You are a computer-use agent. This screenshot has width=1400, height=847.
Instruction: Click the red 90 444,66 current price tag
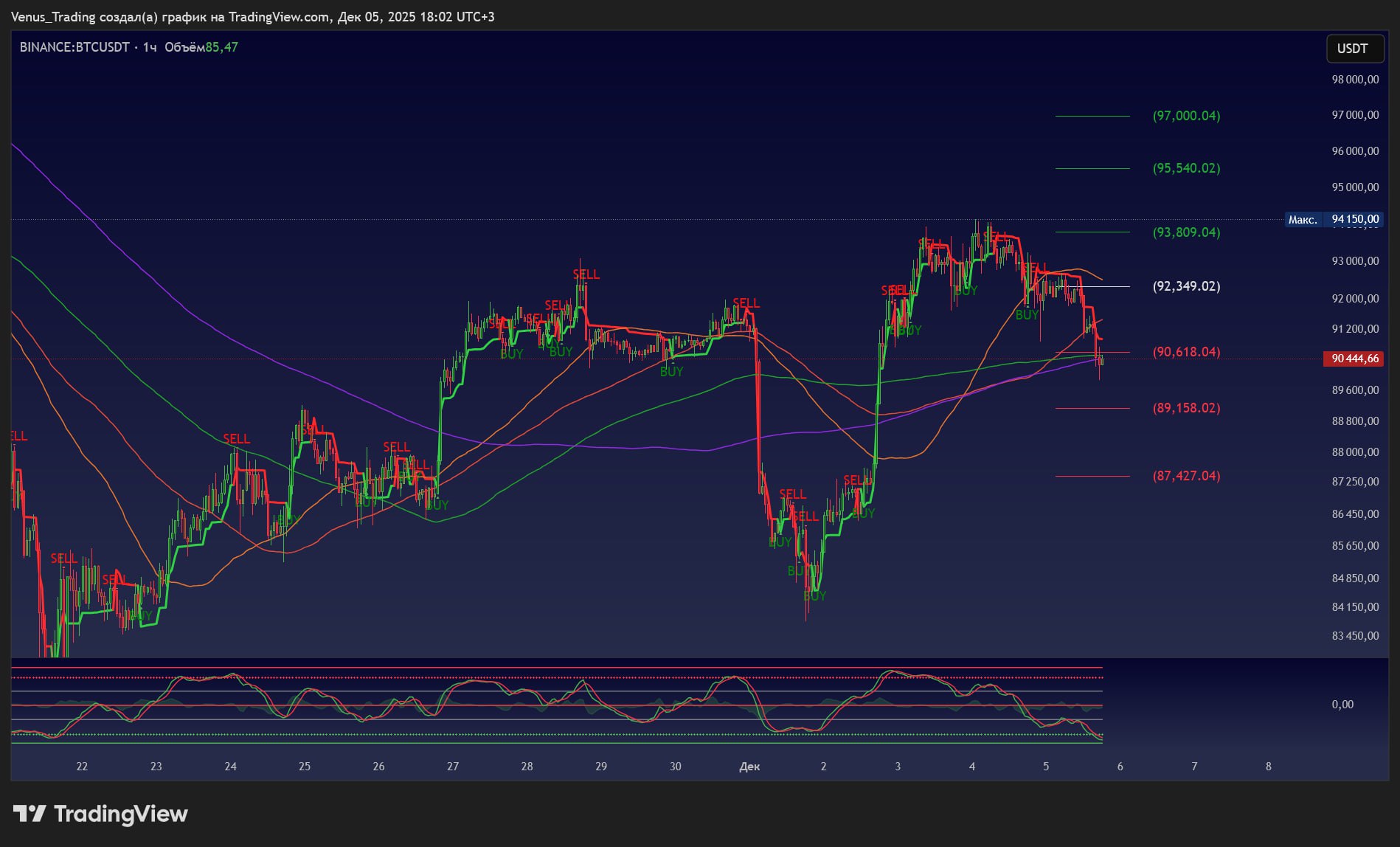pos(1354,359)
